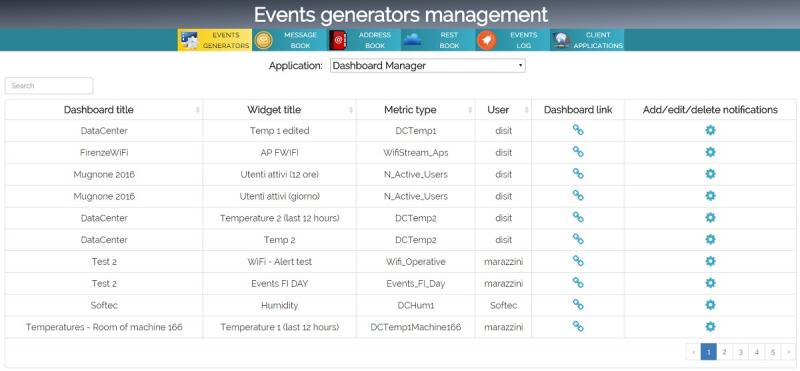Open dashboard link for Temperature 1 (last 12 hours)
Image resolution: width=800 pixels, height=371 pixels.
[578, 326]
